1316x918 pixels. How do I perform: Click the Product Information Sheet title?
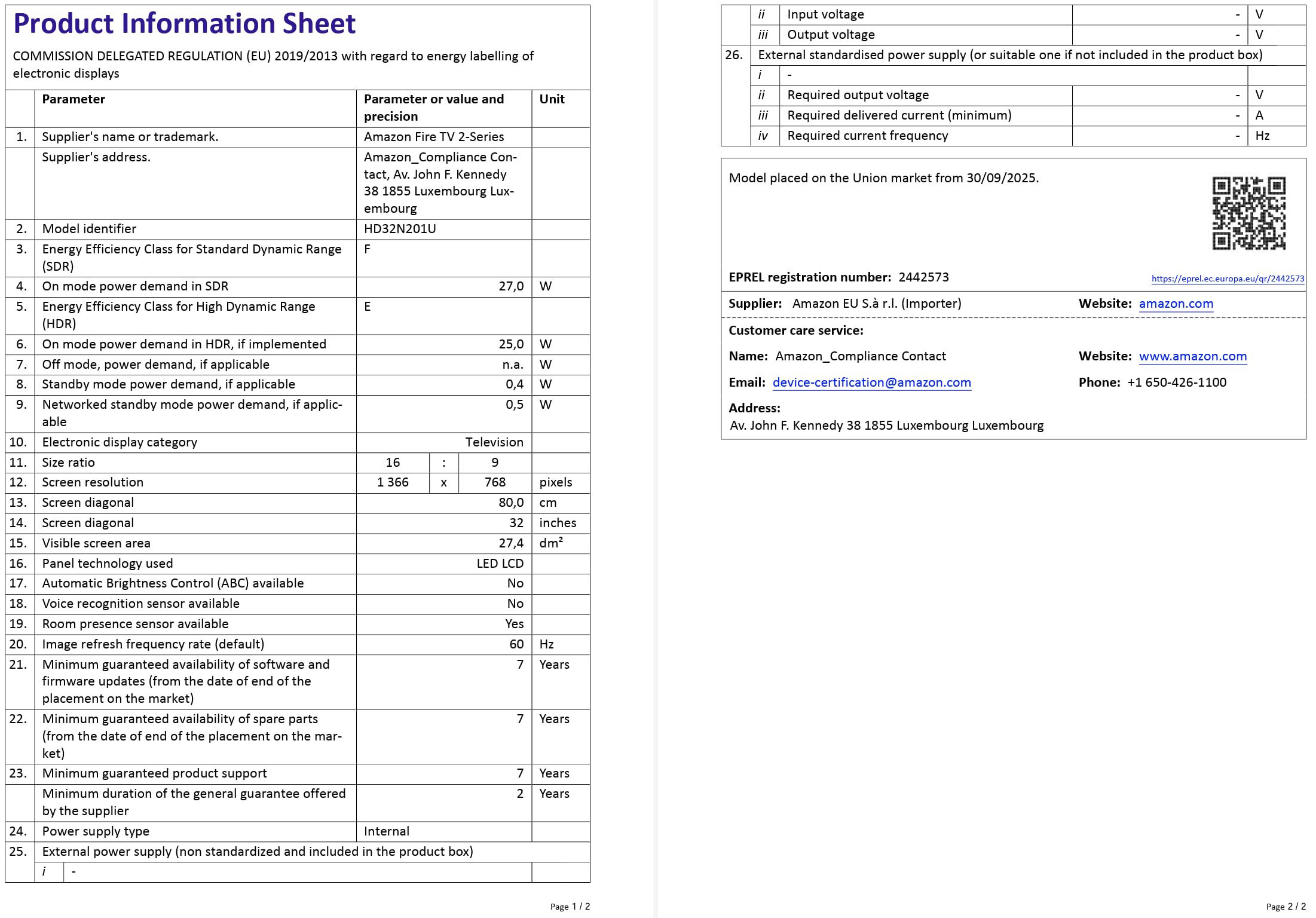coord(184,23)
